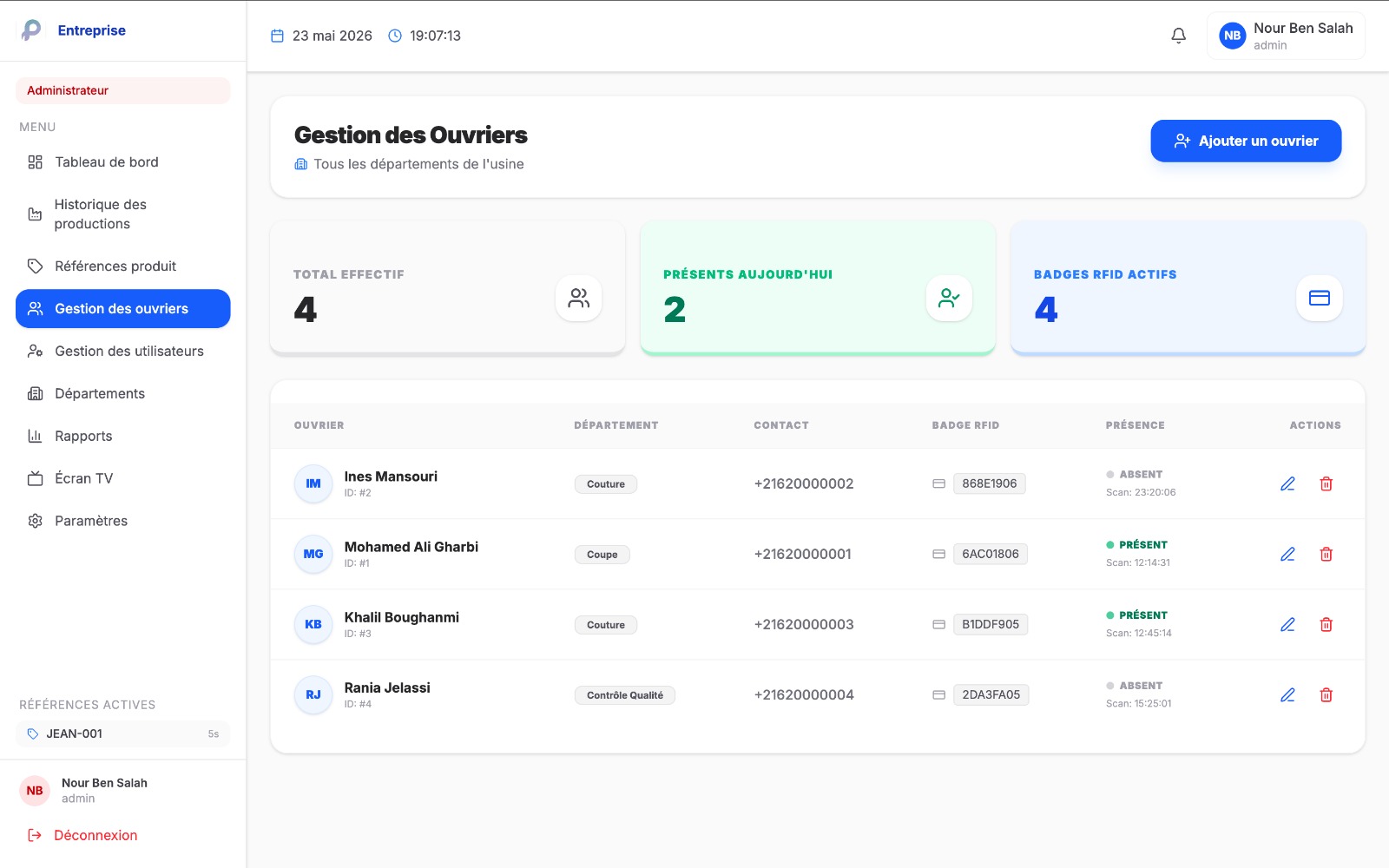Delete Mohamed Ali Gharbi's record
Screen dimensions: 1389x868
pyautogui.click(x=1326, y=554)
